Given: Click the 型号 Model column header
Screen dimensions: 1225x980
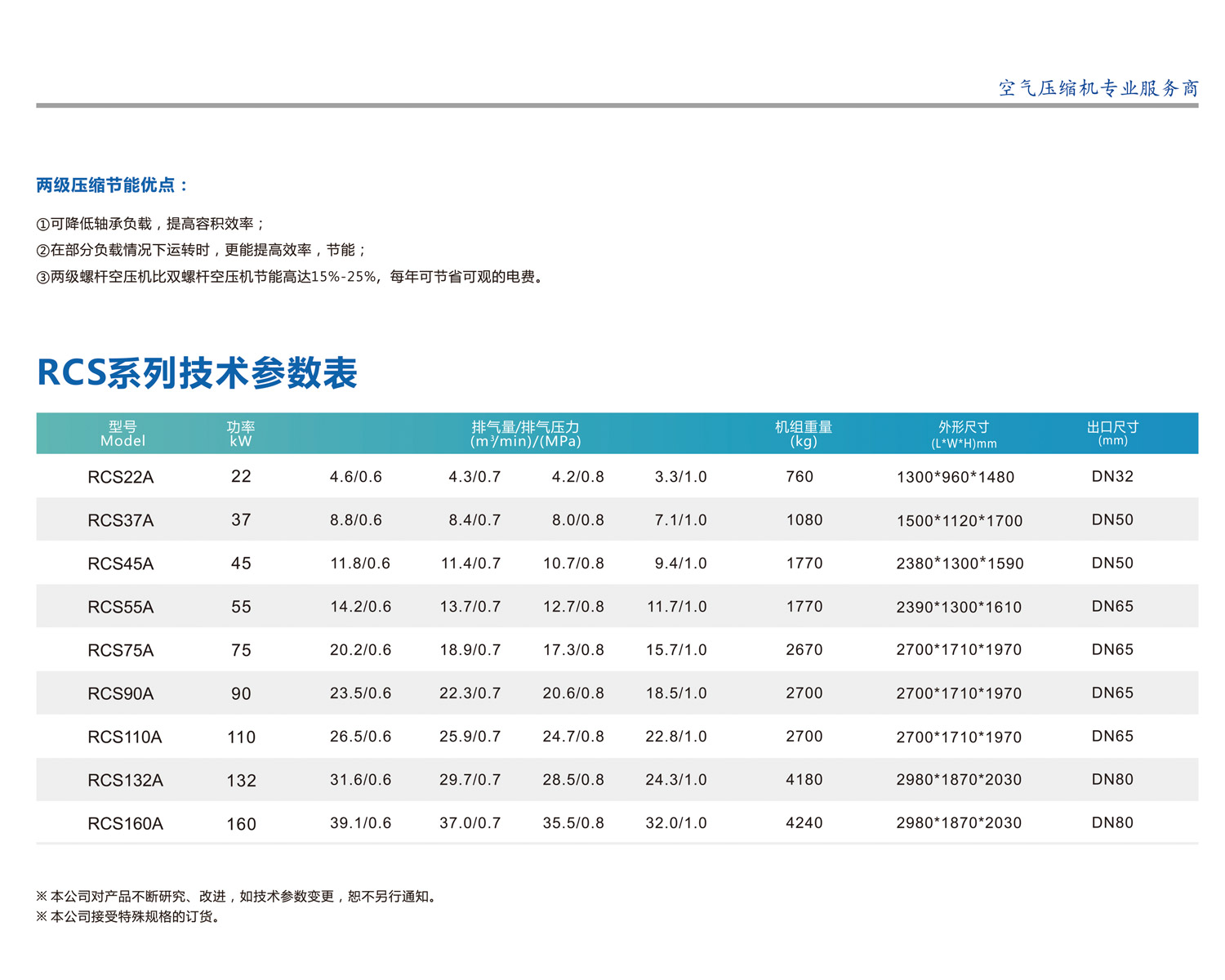Looking at the screenshot, I should [122, 434].
